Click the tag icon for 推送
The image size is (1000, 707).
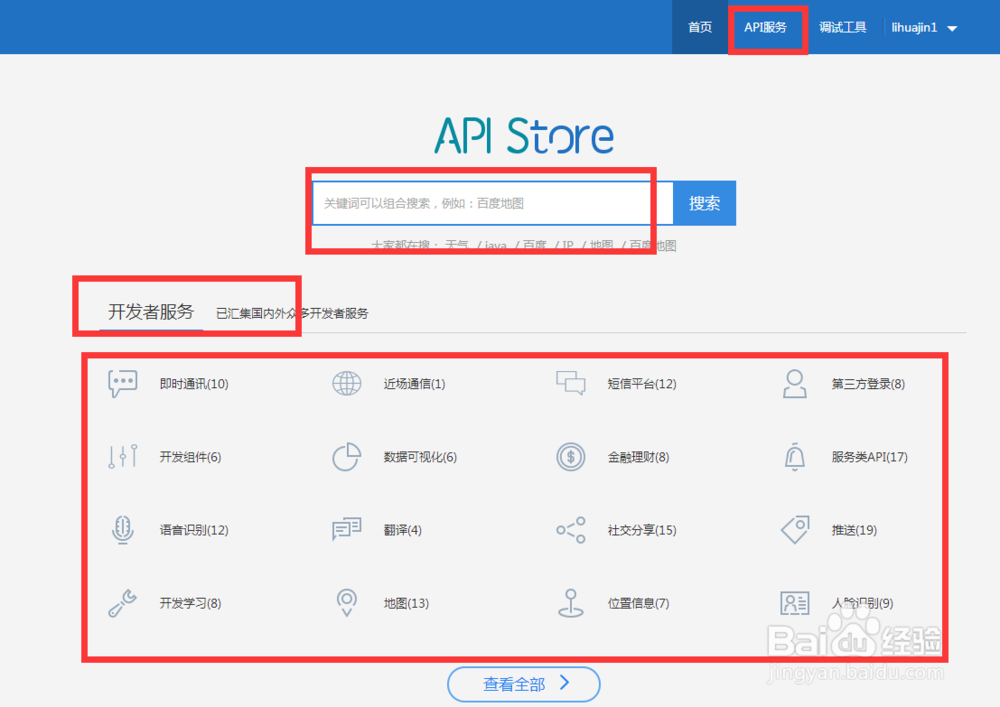(795, 530)
